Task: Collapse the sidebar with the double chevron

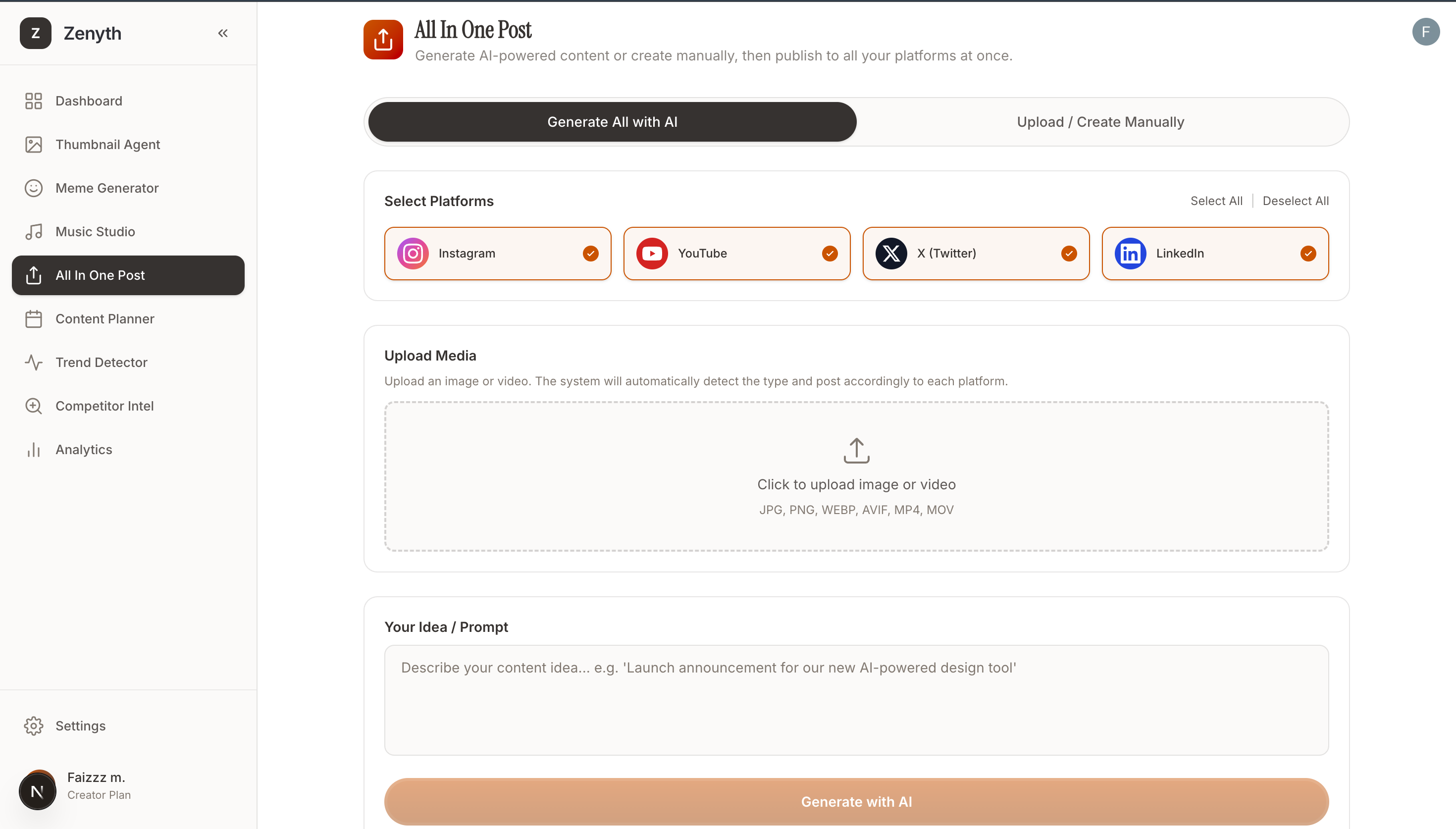Action: point(222,33)
